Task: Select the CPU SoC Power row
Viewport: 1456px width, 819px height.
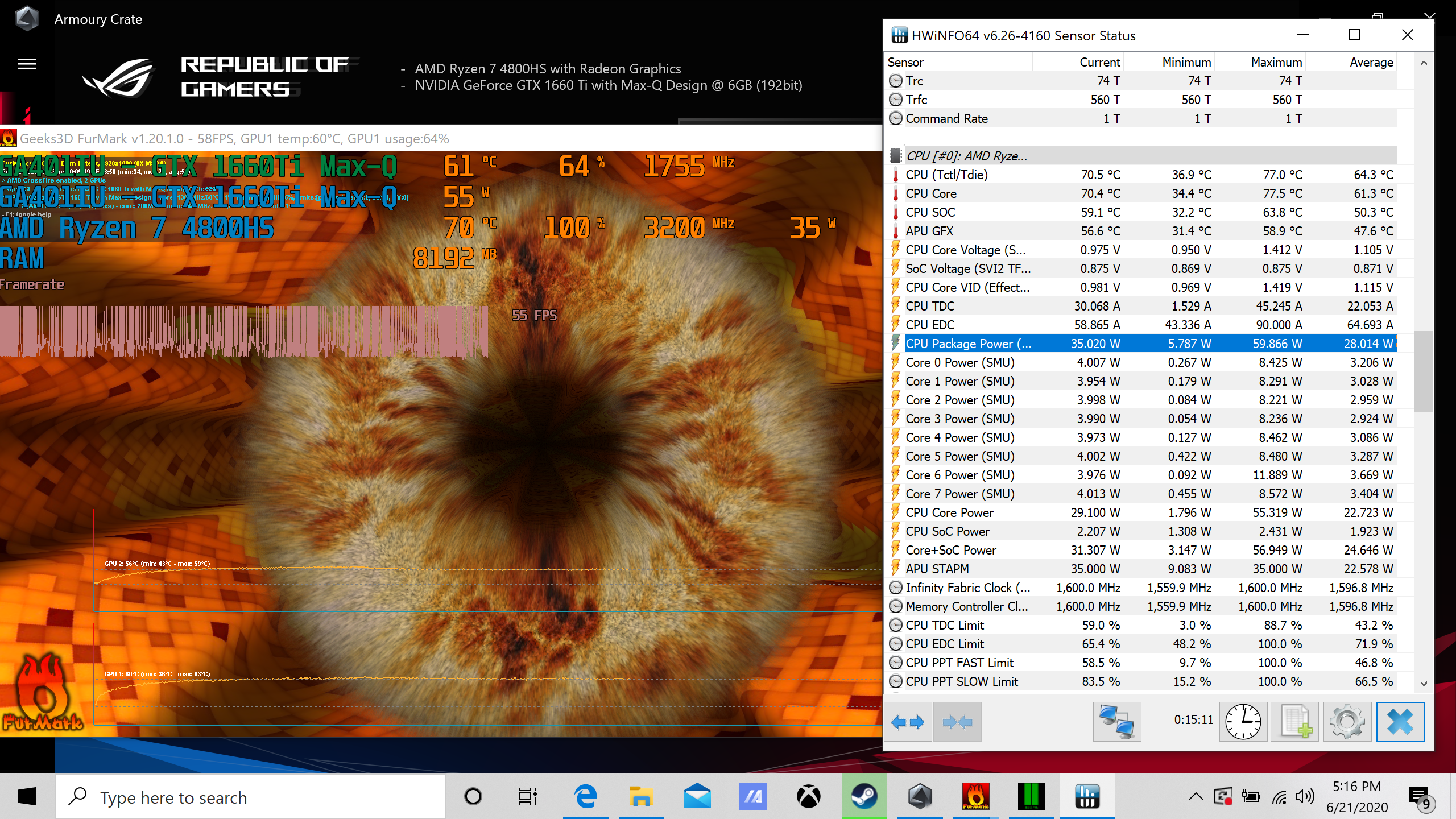Action: 1141,531
